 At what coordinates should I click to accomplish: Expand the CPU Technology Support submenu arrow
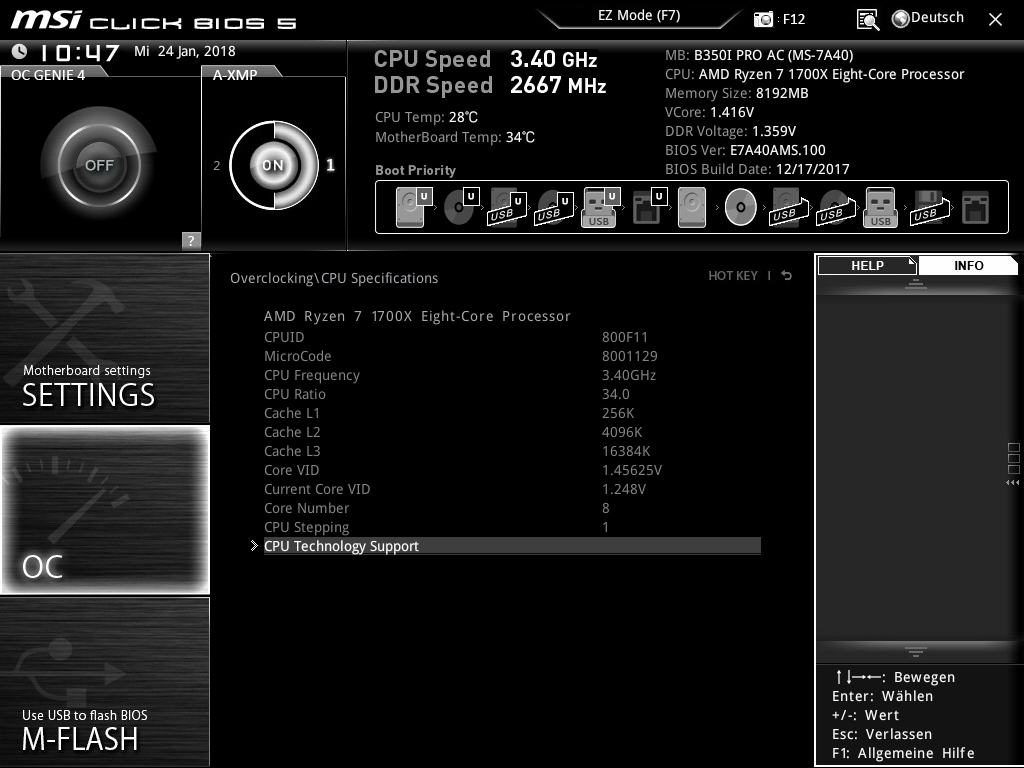[x=254, y=546]
